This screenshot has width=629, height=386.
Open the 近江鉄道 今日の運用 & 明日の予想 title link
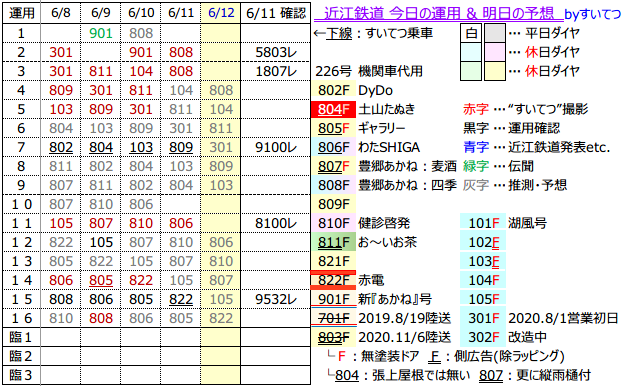pyautogui.click(x=438, y=13)
